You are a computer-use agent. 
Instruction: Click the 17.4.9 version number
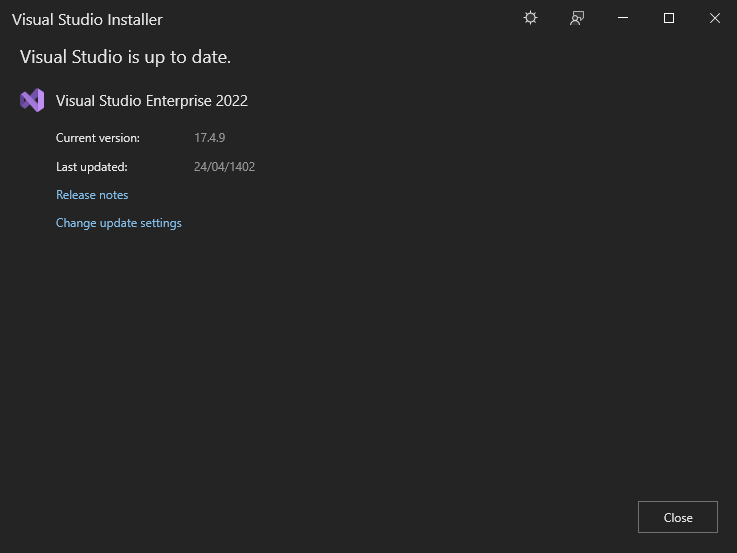coord(210,138)
